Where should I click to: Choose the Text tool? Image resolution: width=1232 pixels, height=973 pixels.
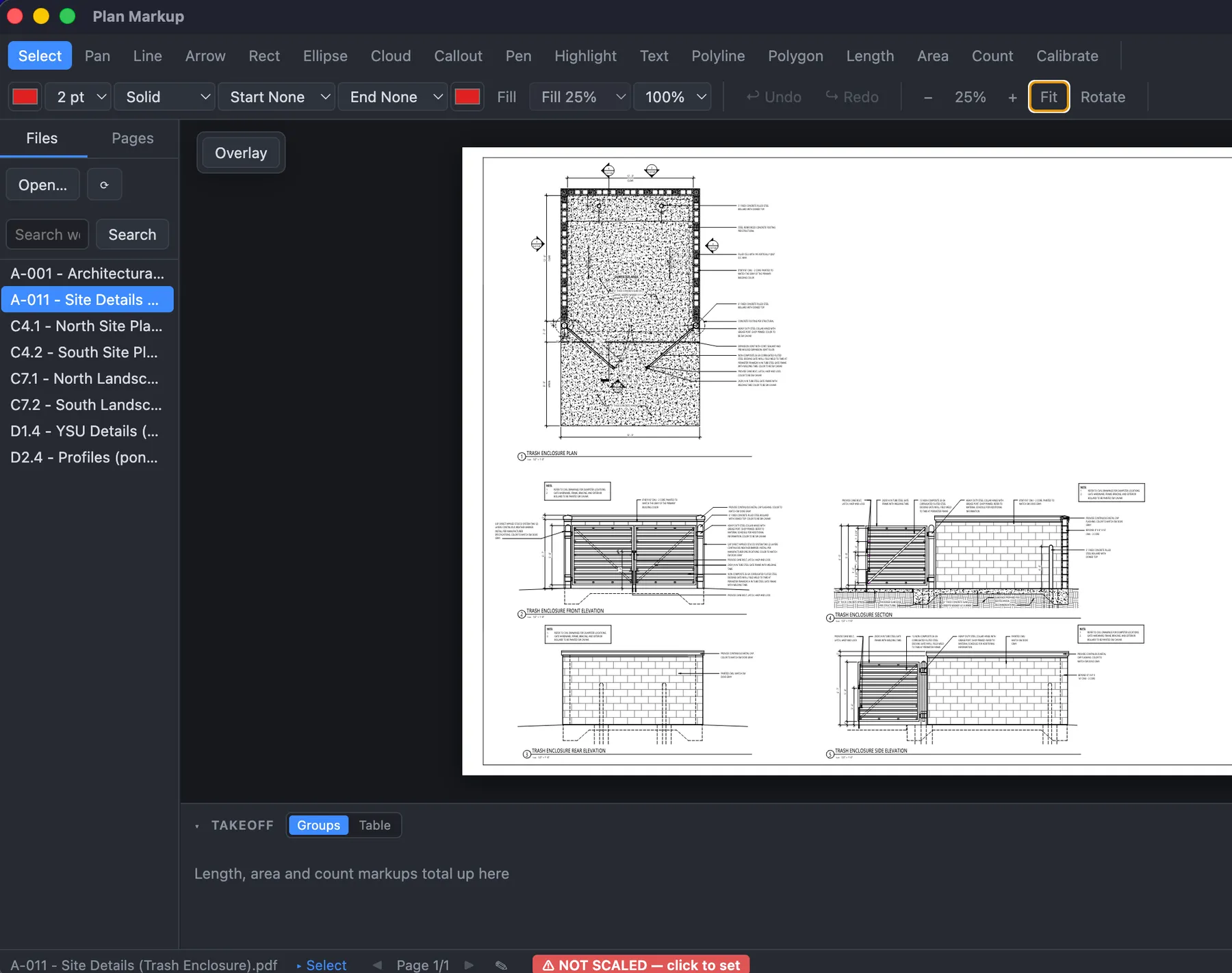[x=654, y=56]
